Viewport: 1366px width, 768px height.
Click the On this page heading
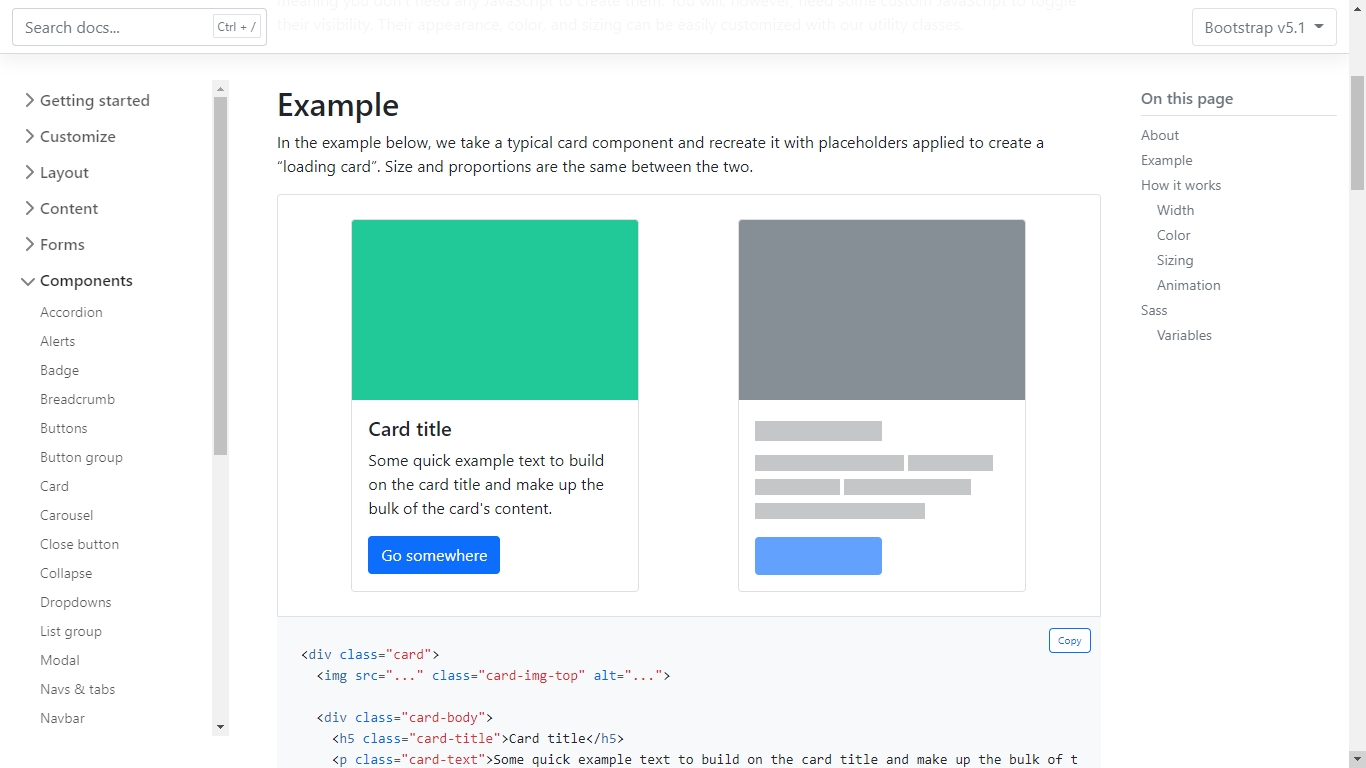point(1187,99)
